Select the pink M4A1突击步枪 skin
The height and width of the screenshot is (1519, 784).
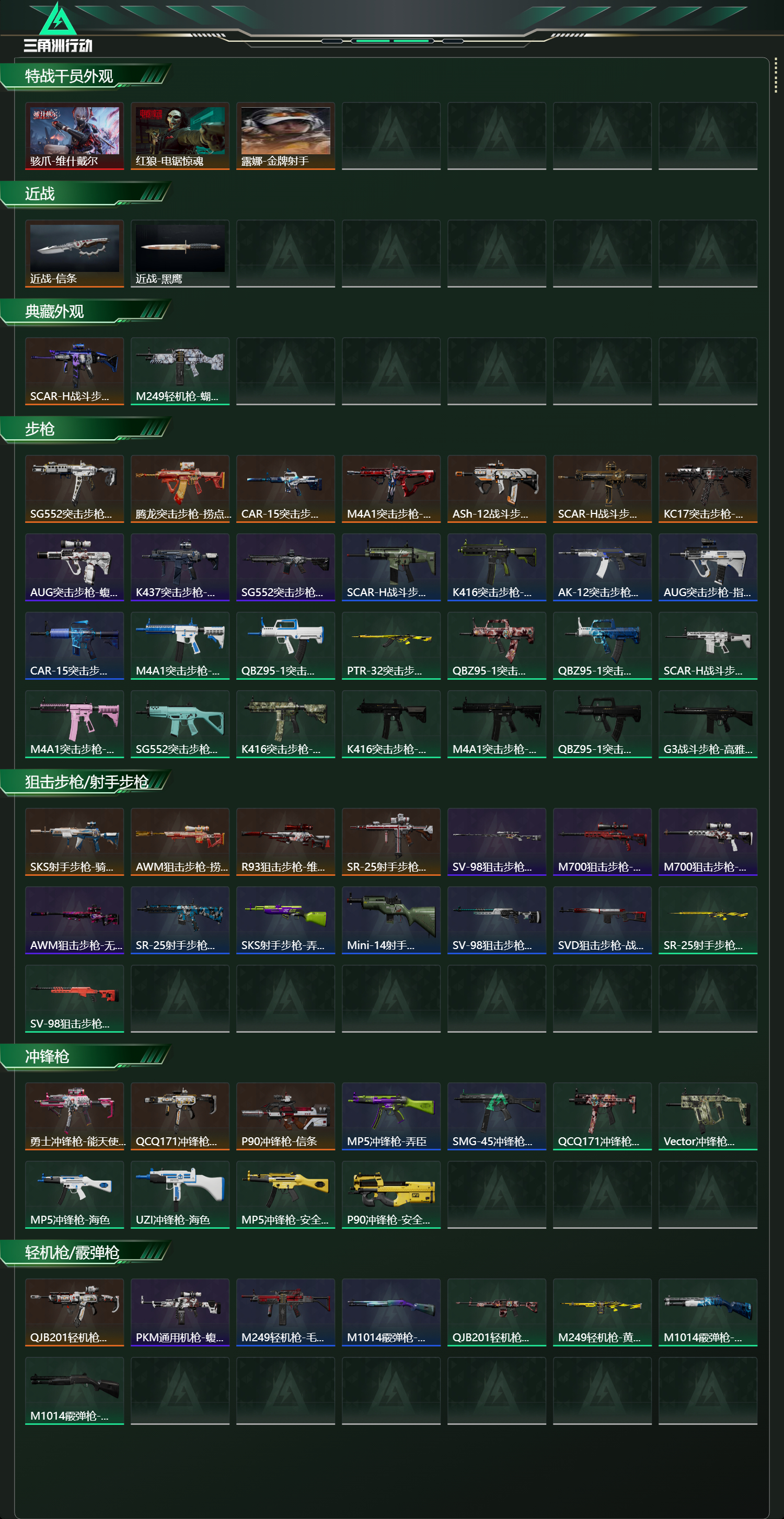pyautogui.click(x=74, y=724)
